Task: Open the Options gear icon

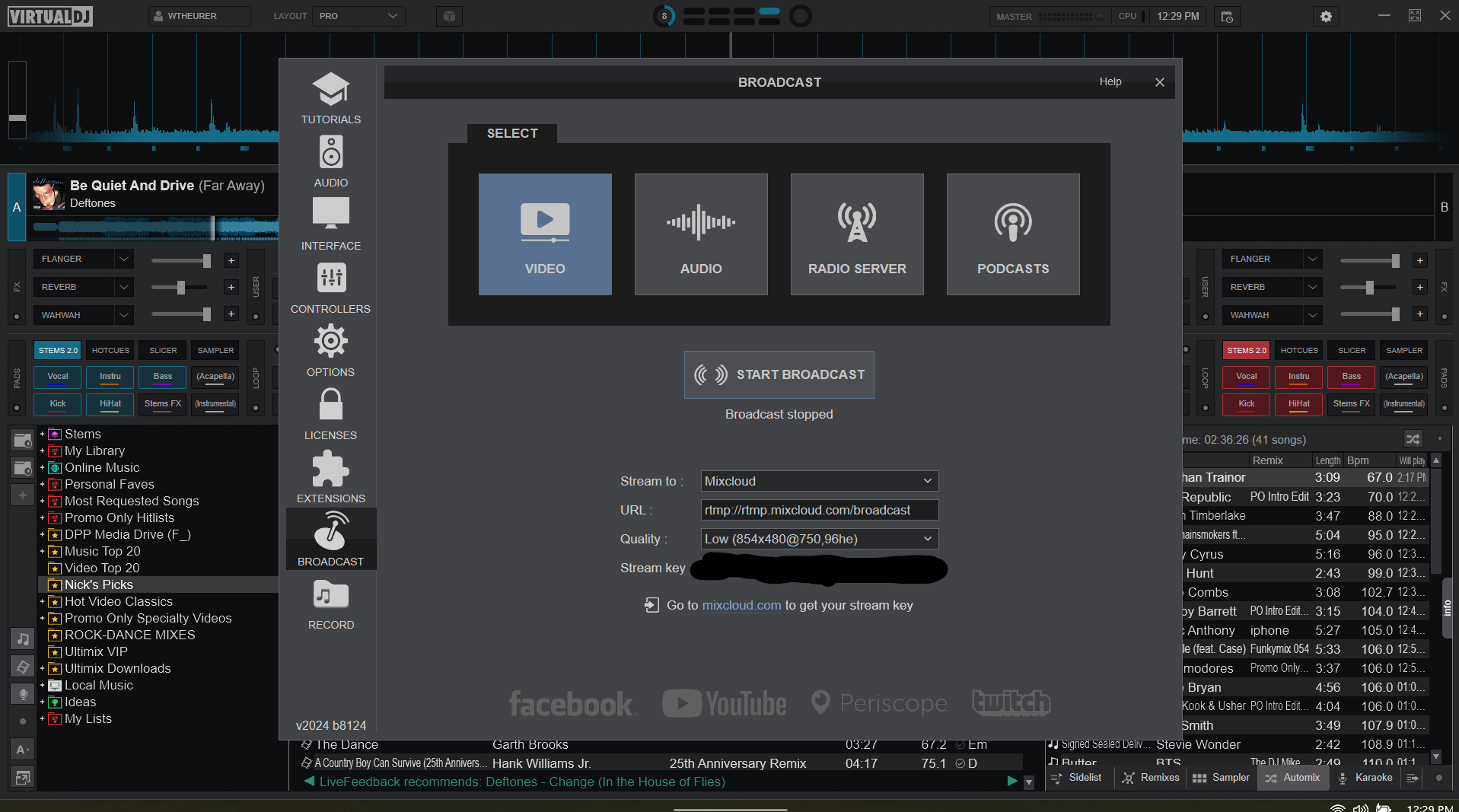Action: (330, 341)
